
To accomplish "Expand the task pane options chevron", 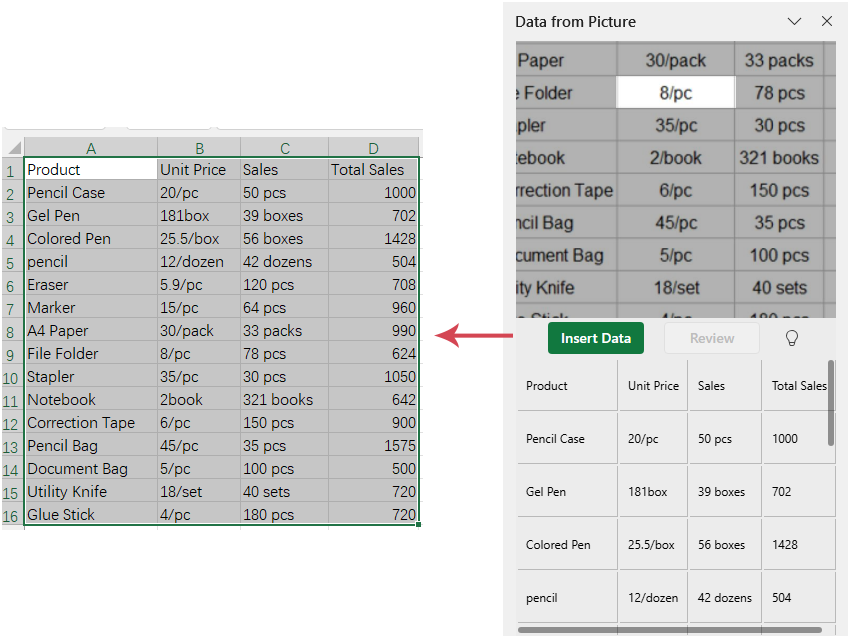I will 795,21.
